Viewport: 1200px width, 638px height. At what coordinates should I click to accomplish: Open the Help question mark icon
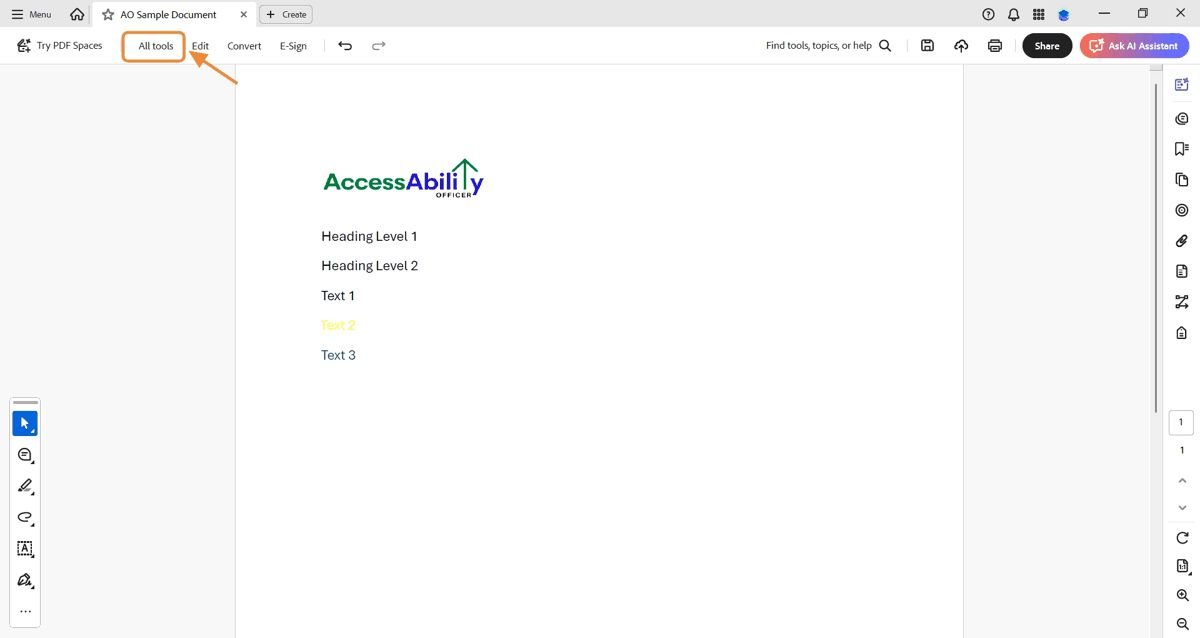click(988, 14)
